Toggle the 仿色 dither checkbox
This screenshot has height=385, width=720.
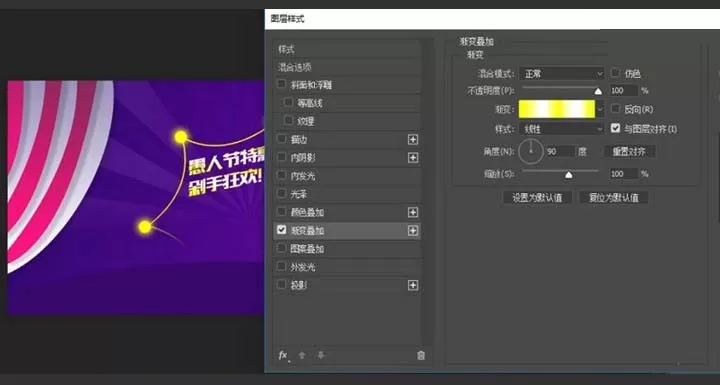click(x=615, y=73)
